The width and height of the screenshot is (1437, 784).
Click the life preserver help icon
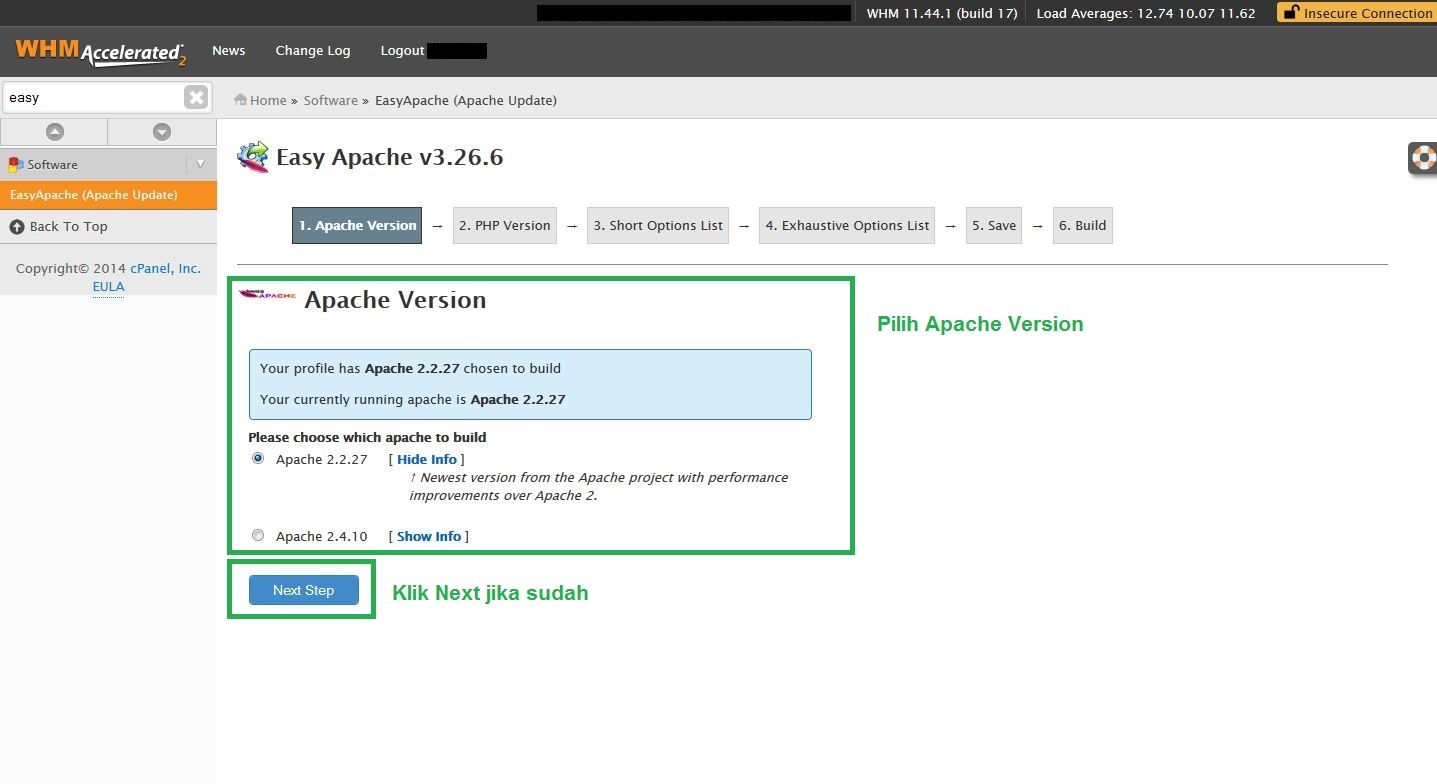(x=1423, y=158)
